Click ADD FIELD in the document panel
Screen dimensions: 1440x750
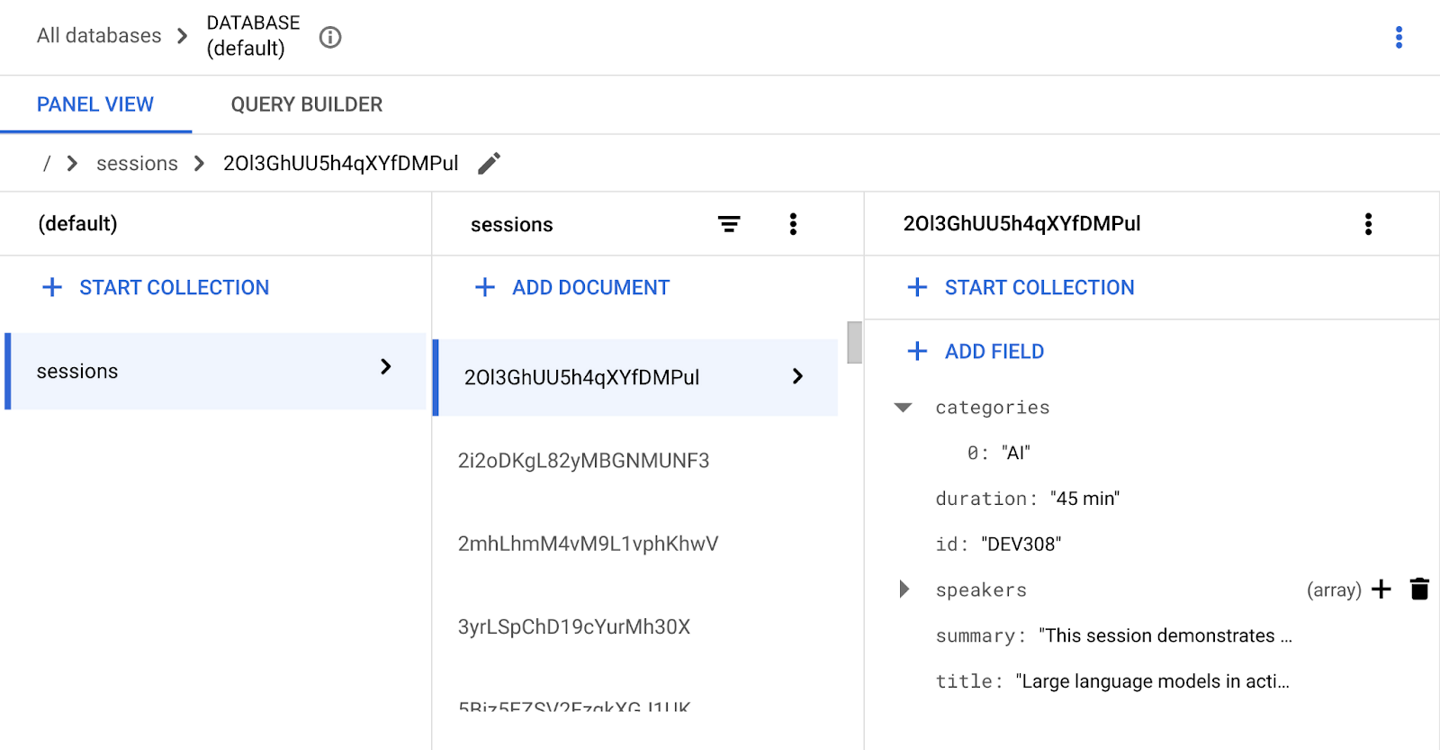point(974,351)
